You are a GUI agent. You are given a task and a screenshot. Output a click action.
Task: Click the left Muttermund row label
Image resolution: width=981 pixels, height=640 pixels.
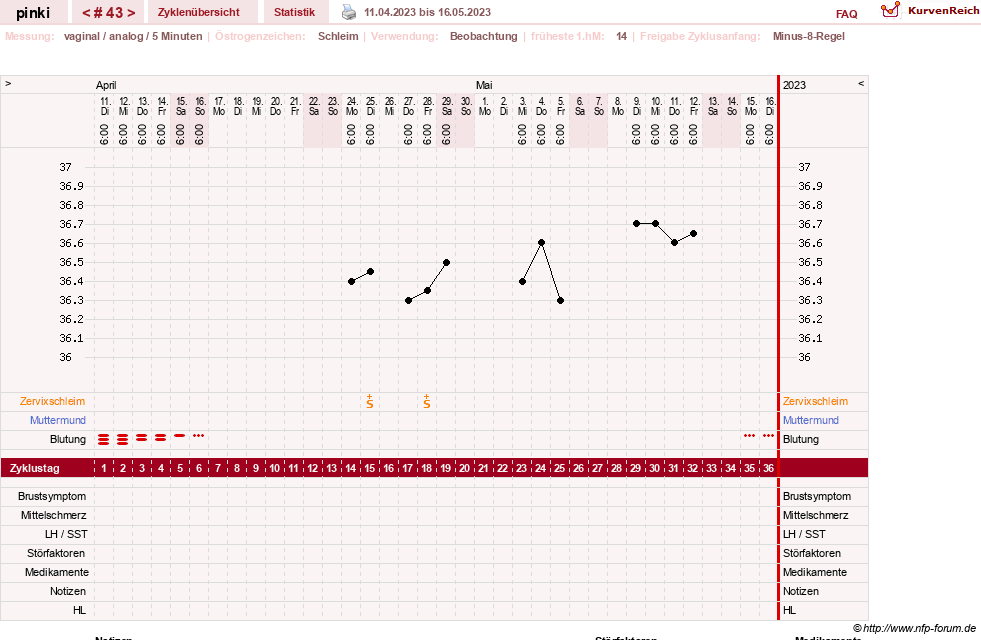coord(58,420)
